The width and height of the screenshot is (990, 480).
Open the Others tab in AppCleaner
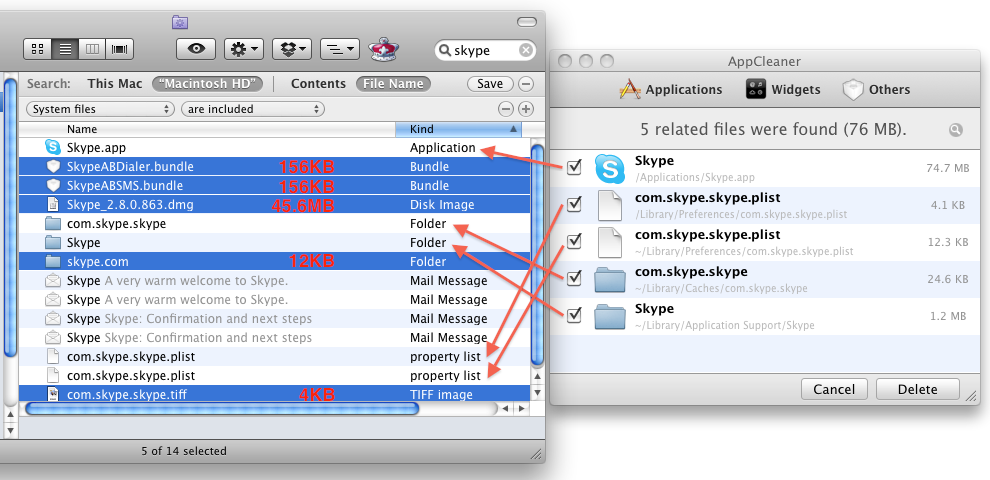coord(876,89)
